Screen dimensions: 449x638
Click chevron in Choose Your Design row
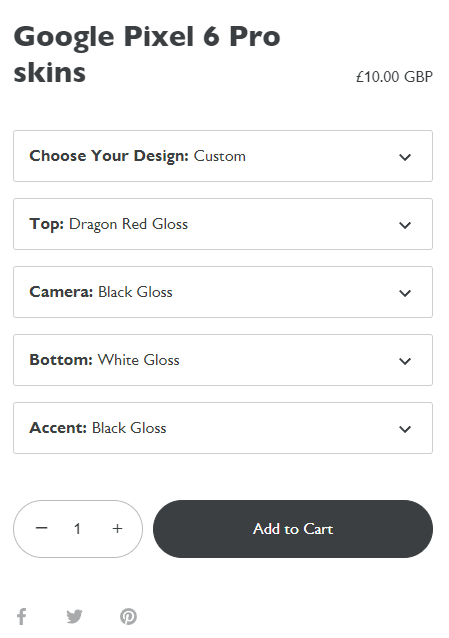405,157
